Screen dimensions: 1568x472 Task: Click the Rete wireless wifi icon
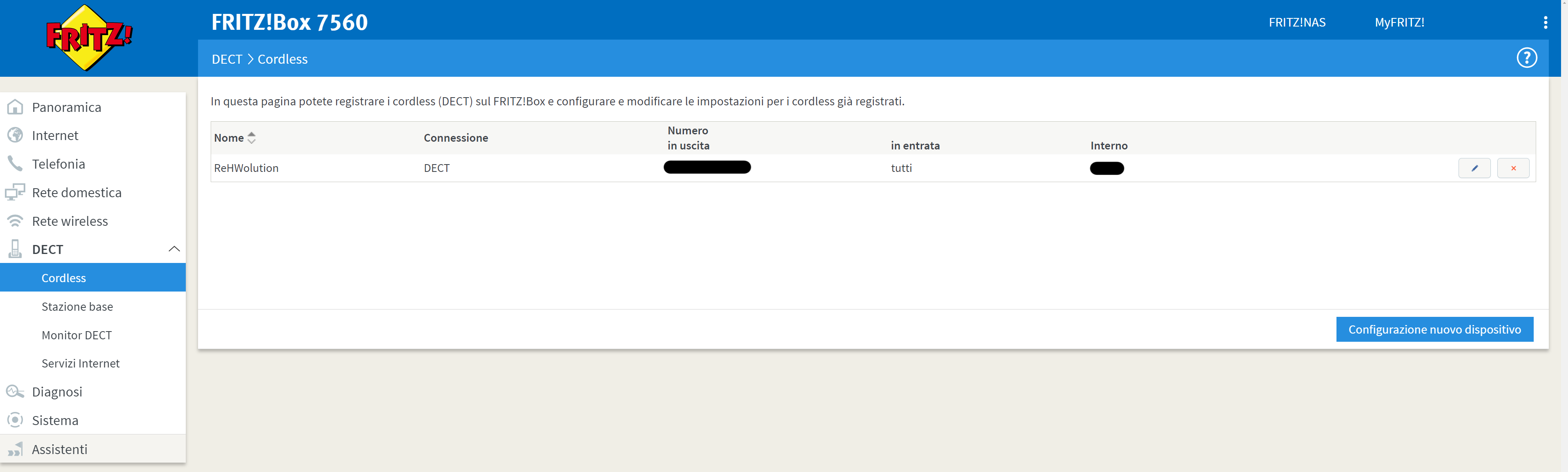15,221
